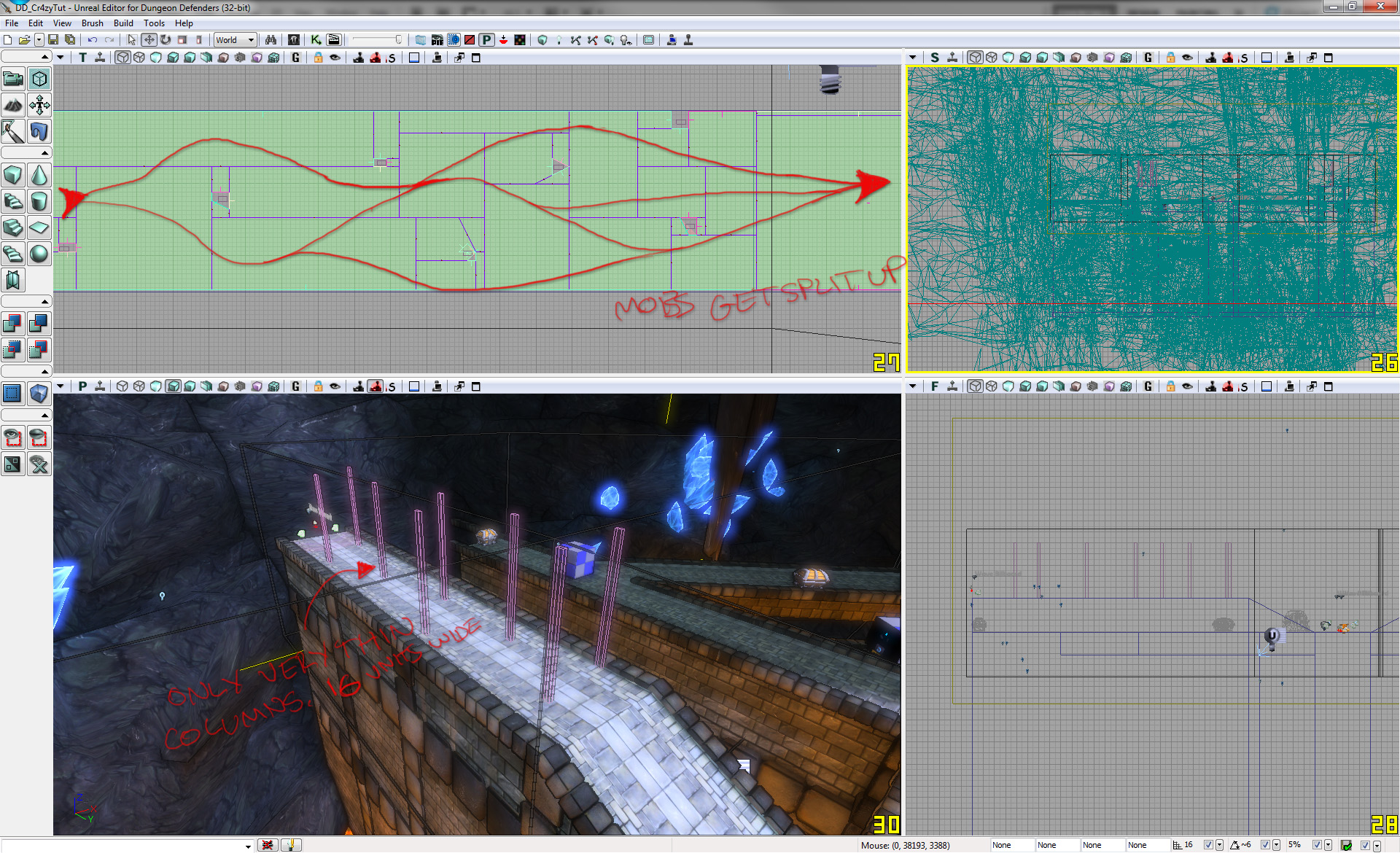Select Terrain editing mode in the toolbox
The image size is (1400, 853).
[13, 105]
